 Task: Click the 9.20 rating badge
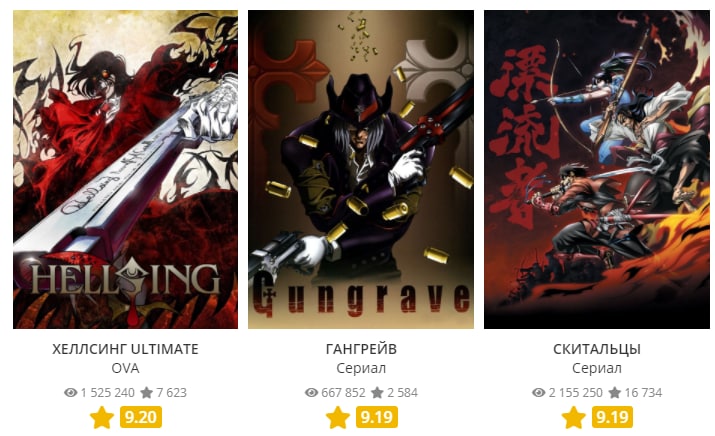tap(141, 417)
